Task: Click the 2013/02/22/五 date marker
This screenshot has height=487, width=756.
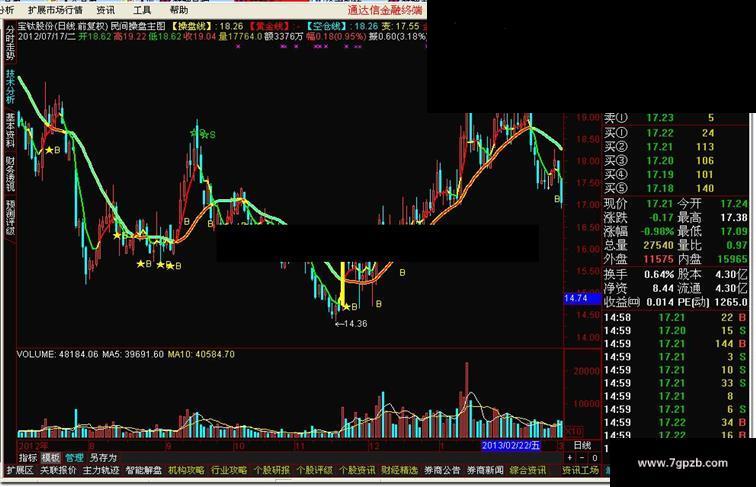Action: [x=511, y=445]
